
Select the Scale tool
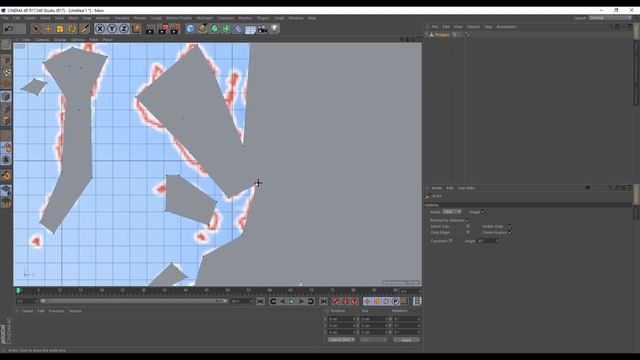click(x=60, y=29)
